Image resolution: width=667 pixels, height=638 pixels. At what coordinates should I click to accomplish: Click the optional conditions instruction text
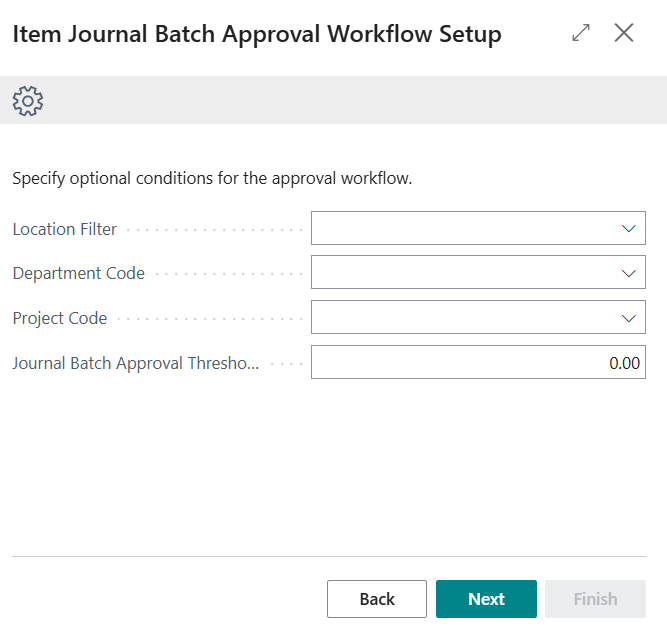[212, 180]
